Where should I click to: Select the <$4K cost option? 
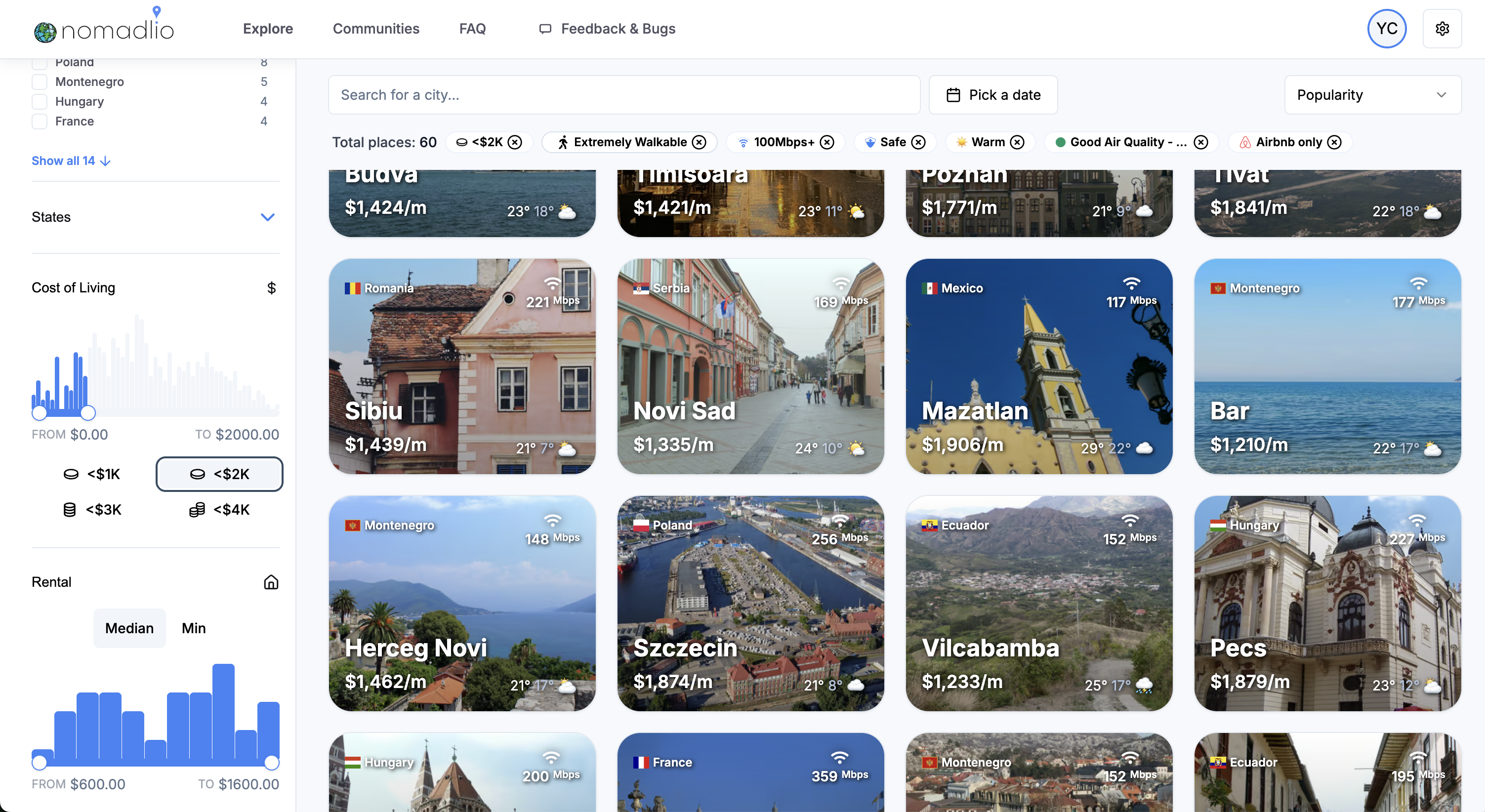[219, 510]
